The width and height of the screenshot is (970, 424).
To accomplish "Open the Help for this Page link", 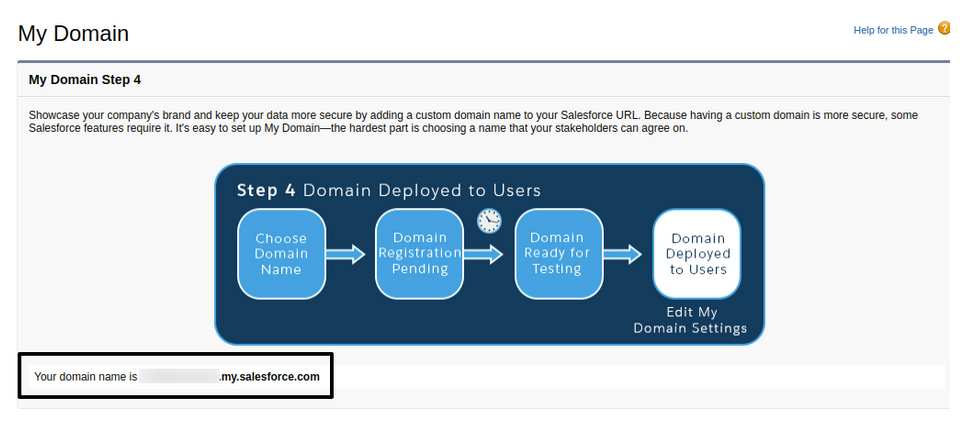I will [892, 31].
